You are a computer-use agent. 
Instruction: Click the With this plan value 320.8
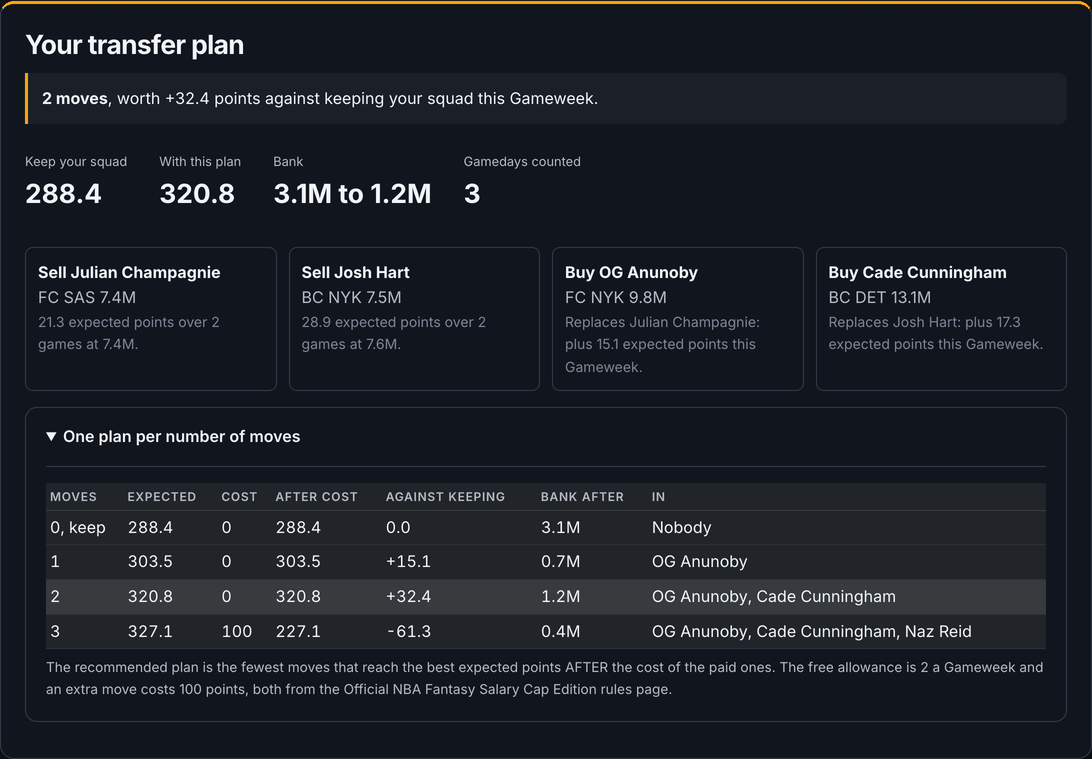(x=197, y=194)
